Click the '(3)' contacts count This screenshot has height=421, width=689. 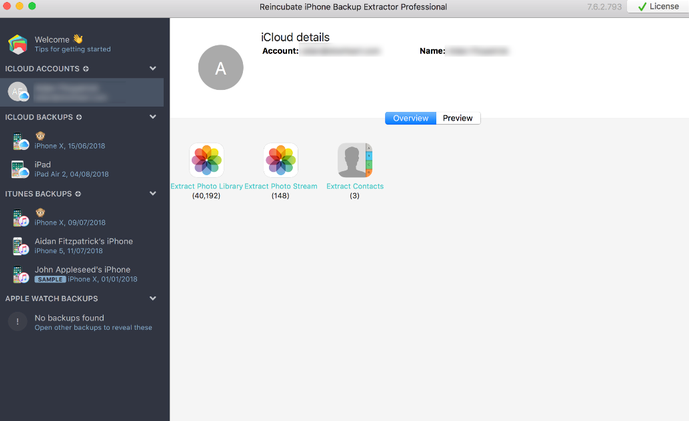tap(355, 196)
